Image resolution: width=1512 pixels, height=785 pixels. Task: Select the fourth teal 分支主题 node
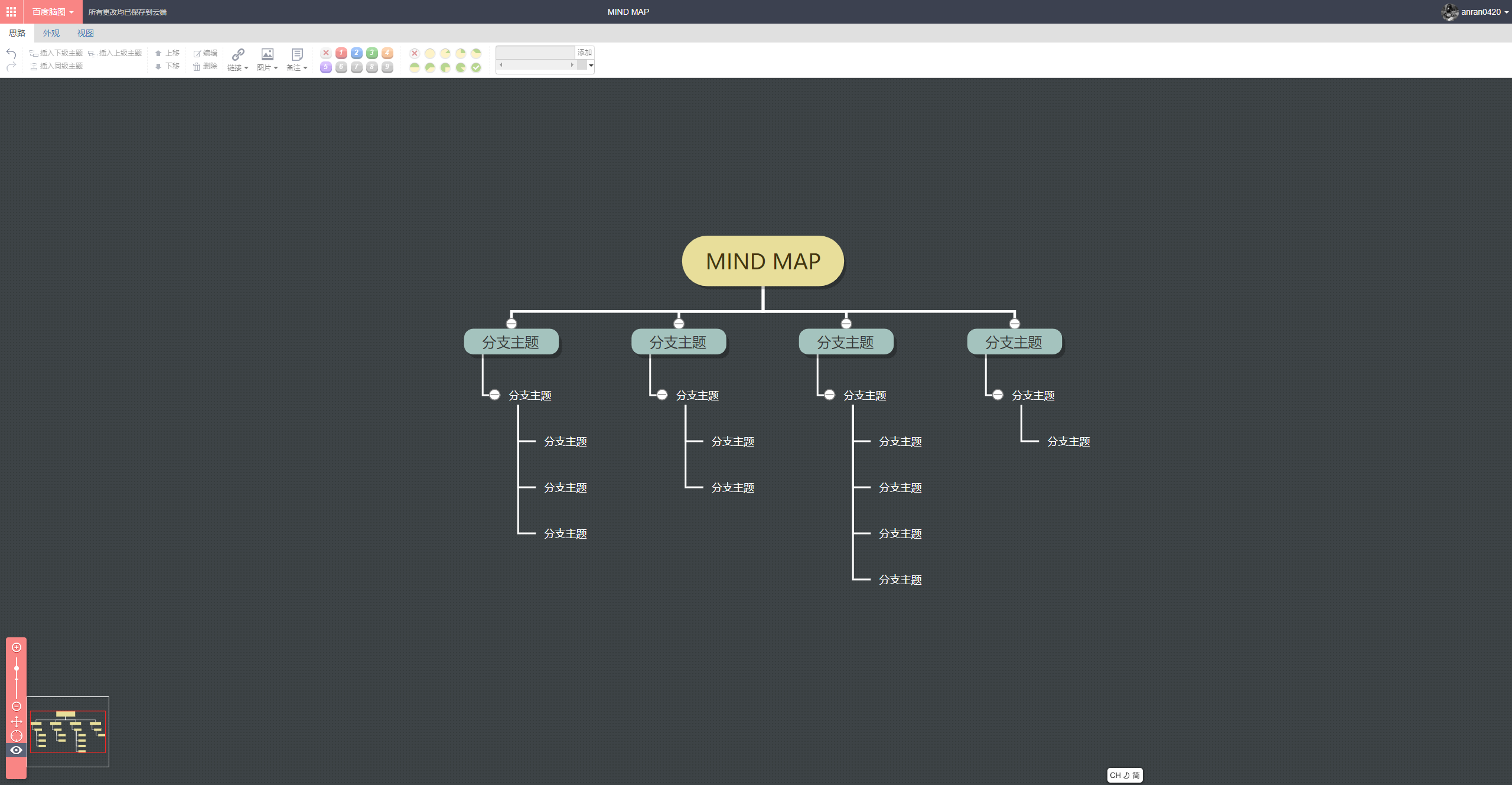(1015, 342)
